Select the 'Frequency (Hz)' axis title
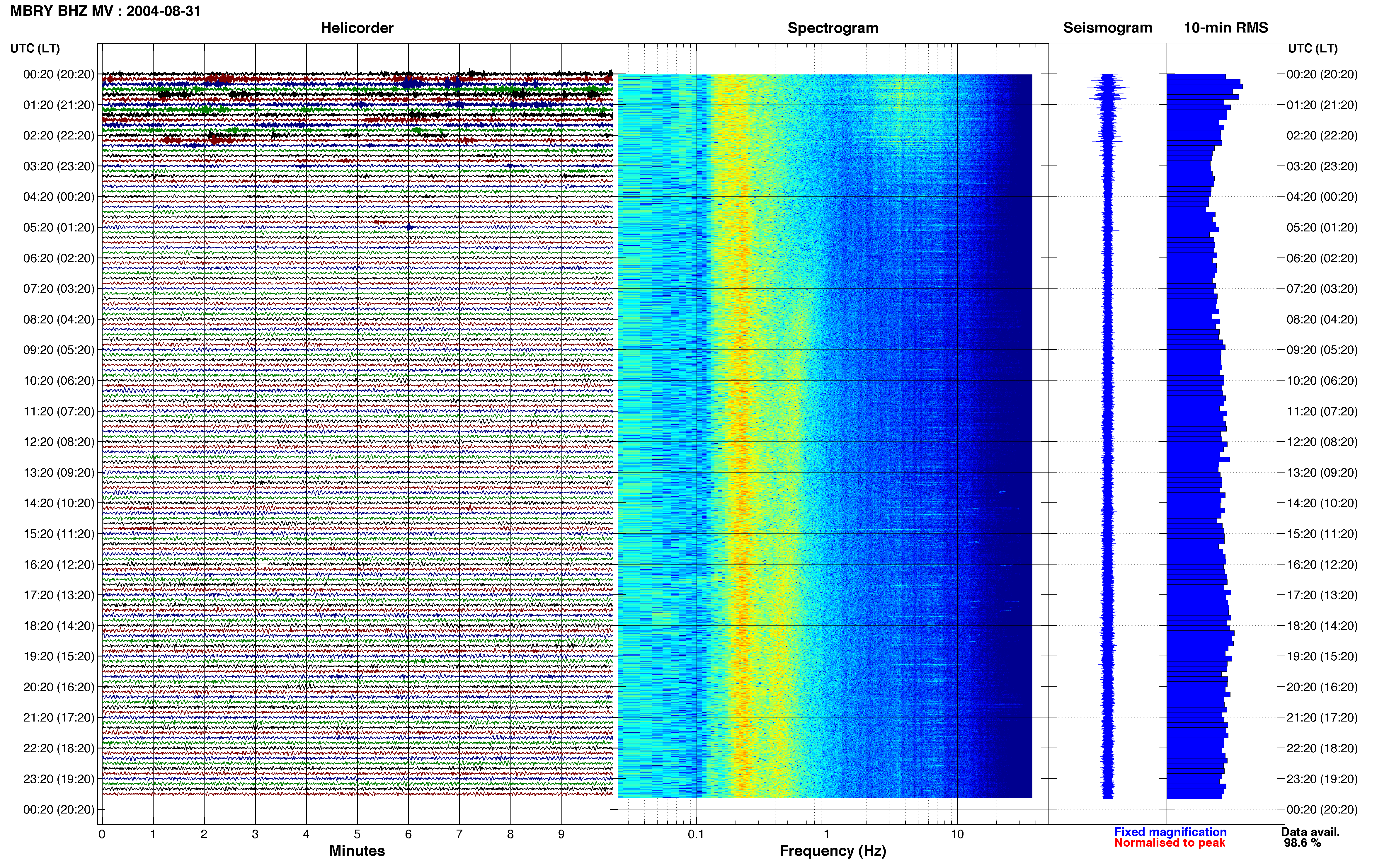Screen dimensions: 1389x868 [833, 851]
